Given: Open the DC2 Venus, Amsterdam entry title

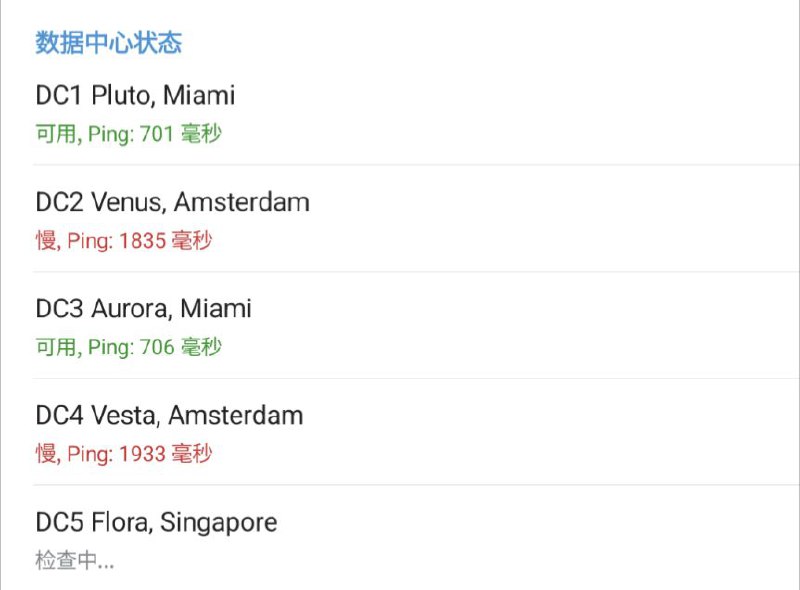Looking at the screenshot, I should point(173,202).
